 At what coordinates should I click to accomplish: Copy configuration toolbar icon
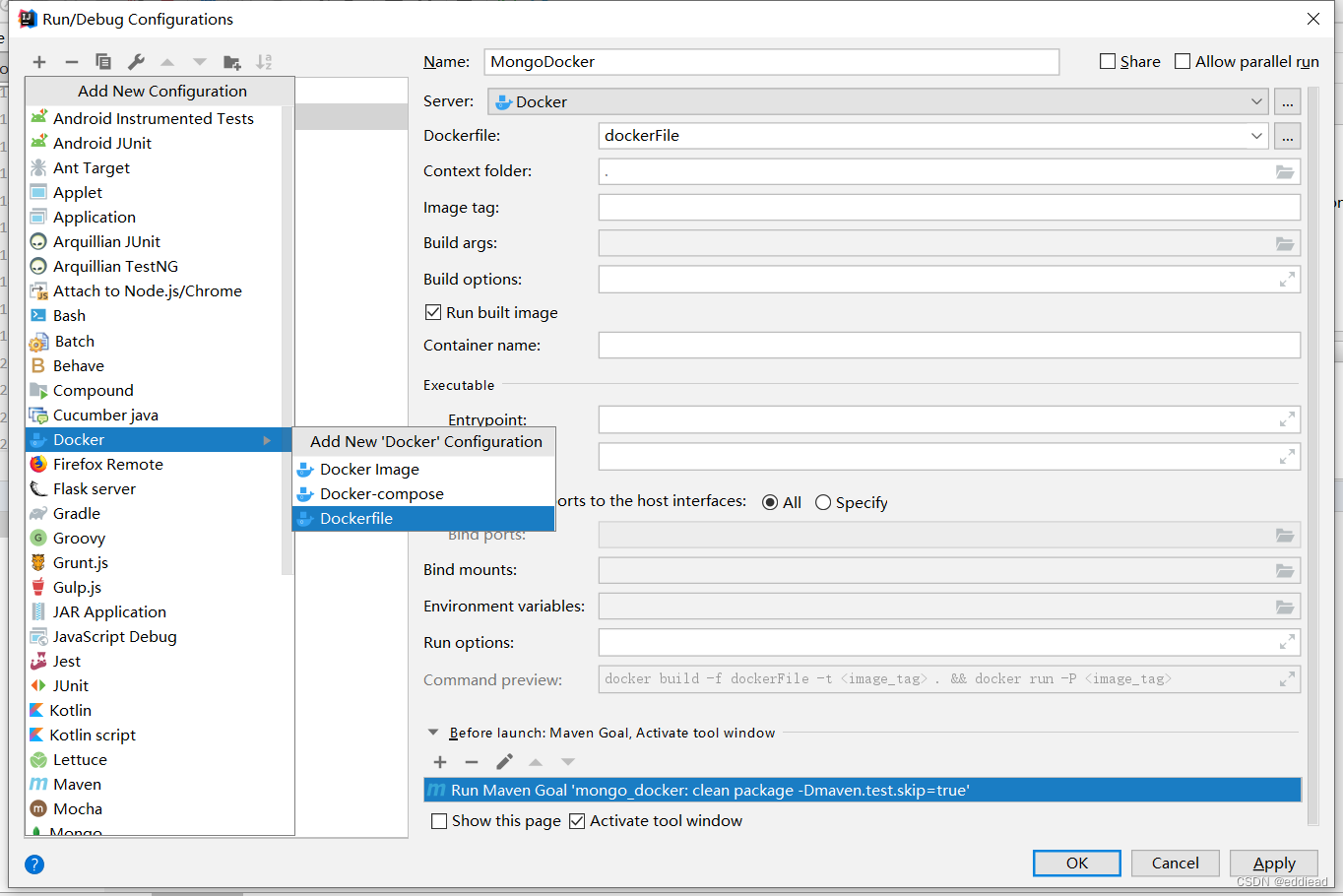(x=103, y=62)
